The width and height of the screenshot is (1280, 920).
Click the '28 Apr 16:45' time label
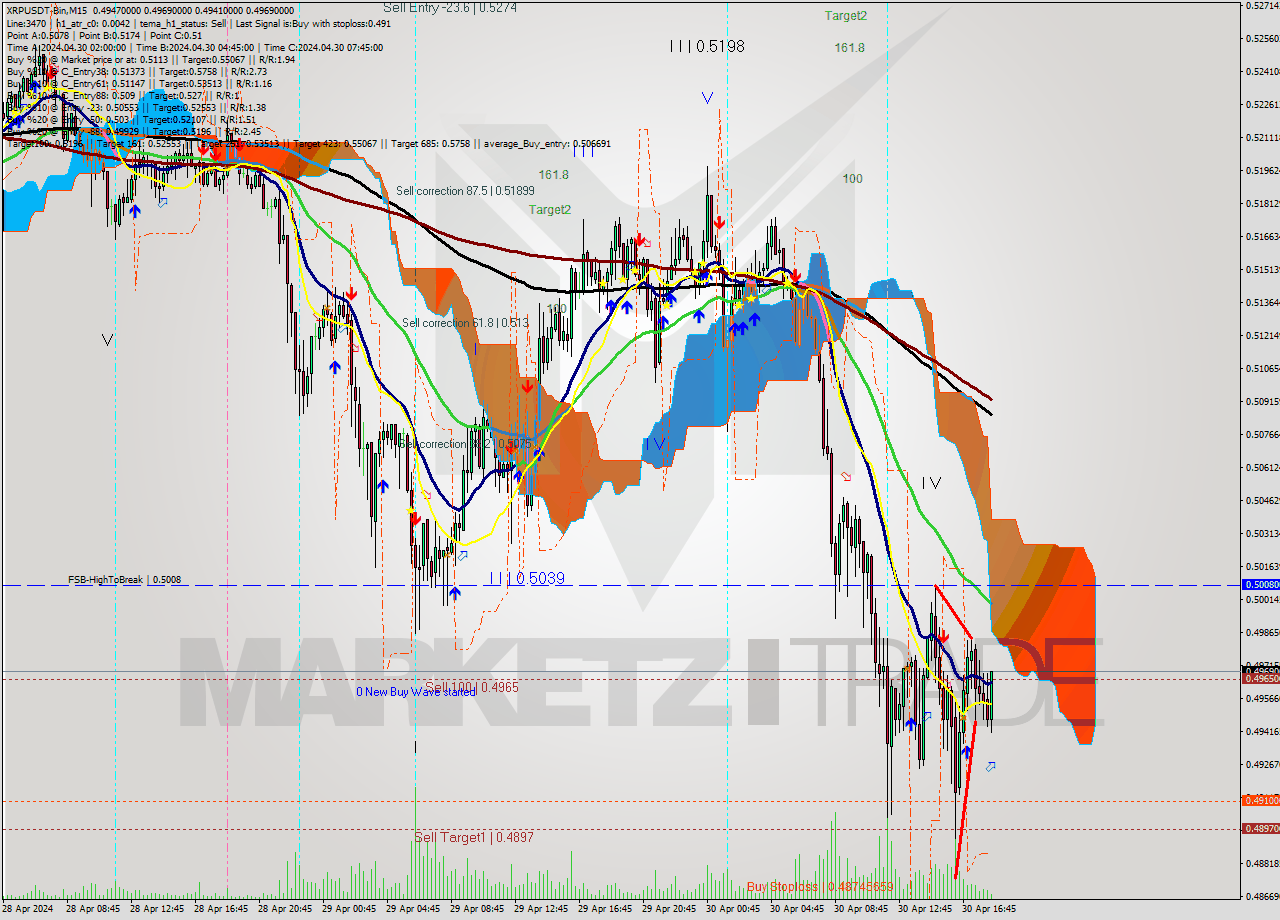click(x=221, y=909)
